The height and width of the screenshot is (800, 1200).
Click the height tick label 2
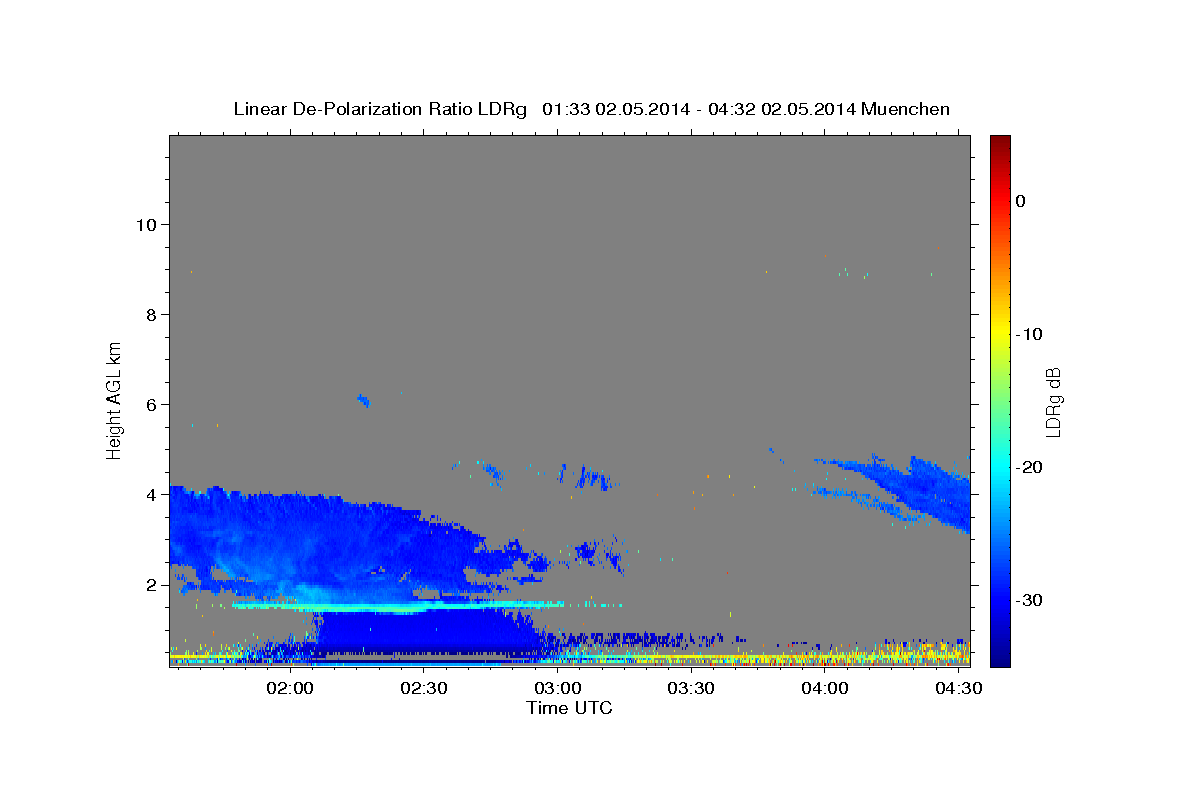pyautogui.click(x=151, y=584)
